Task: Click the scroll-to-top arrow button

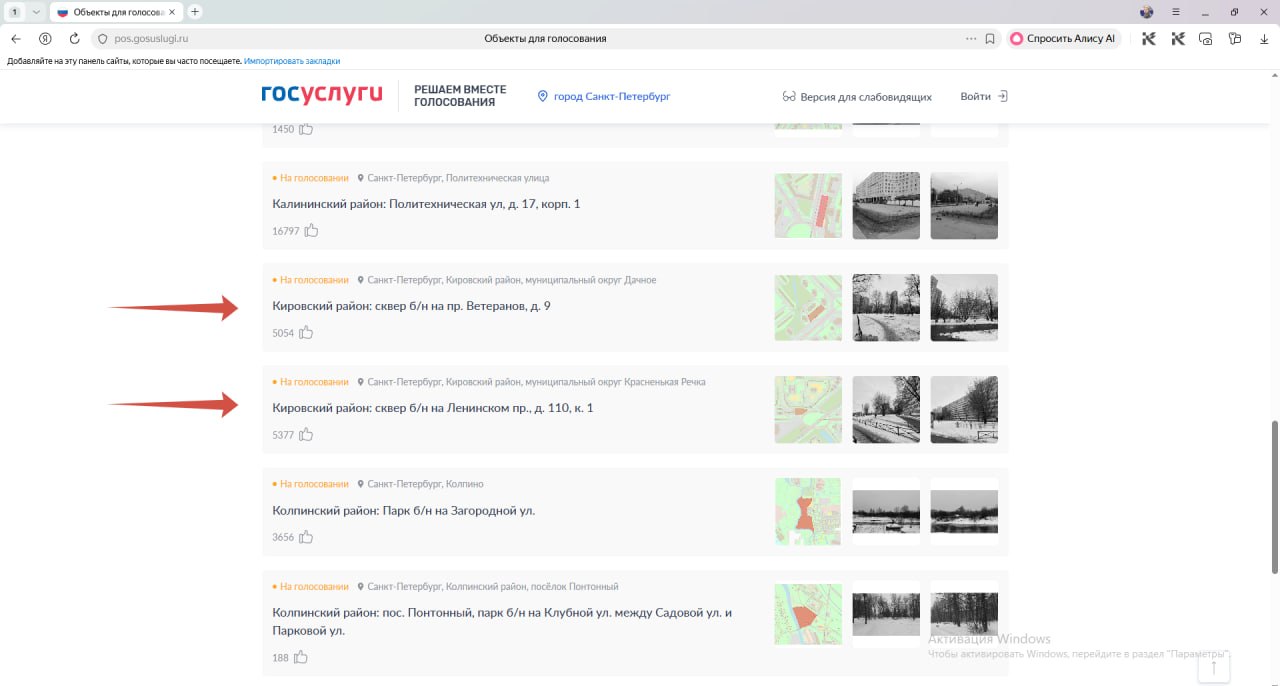Action: pyautogui.click(x=1213, y=667)
